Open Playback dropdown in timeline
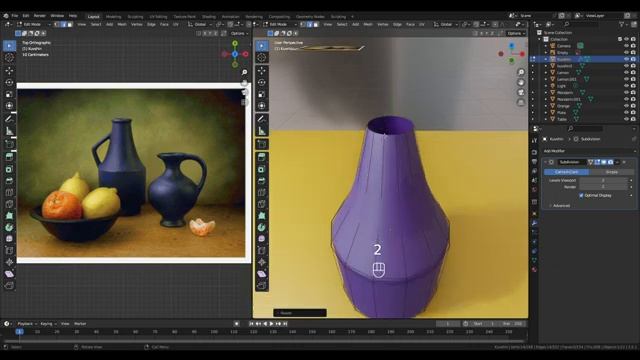 [x=27, y=324]
